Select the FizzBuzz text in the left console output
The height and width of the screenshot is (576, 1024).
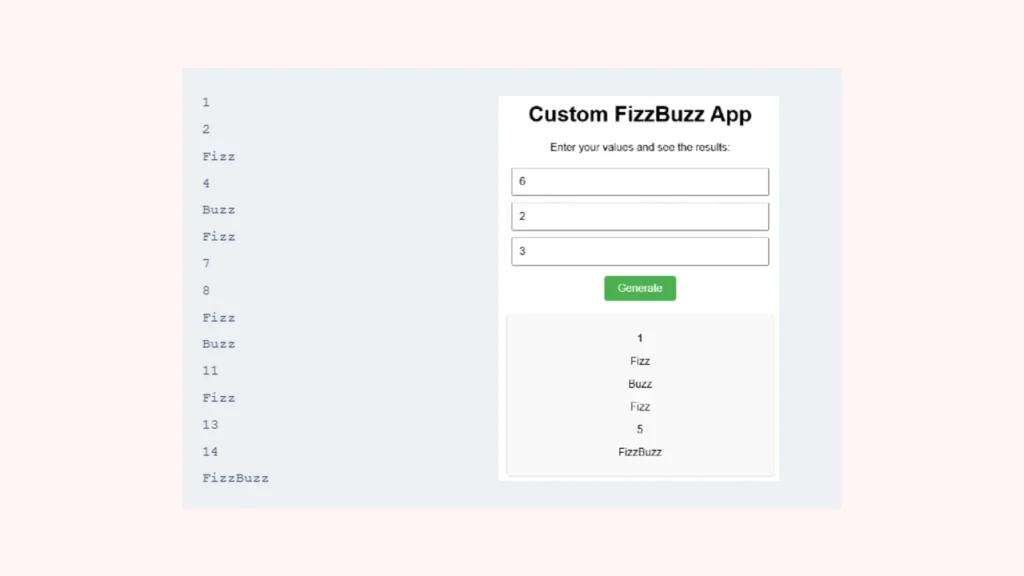click(235, 478)
